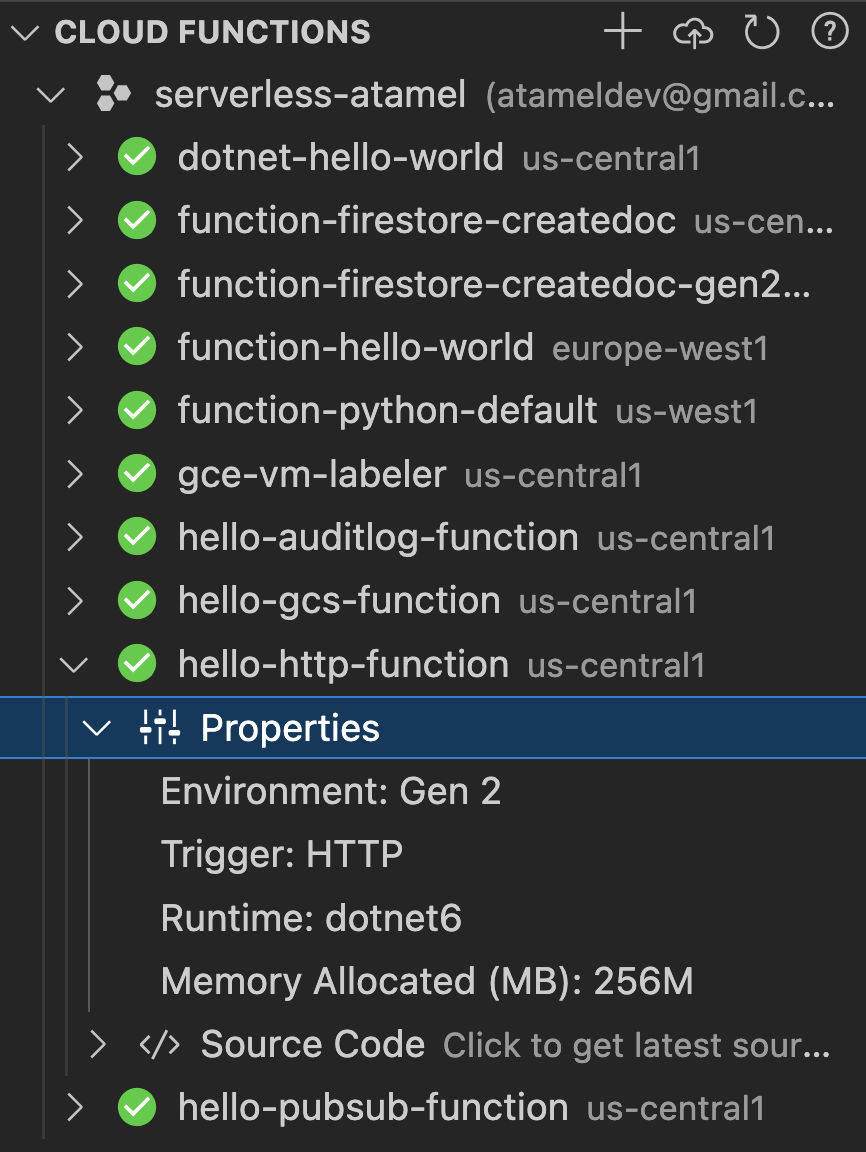The height and width of the screenshot is (1152, 866).
Task: Click the Properties sliders icon
Action: (159, 727)
